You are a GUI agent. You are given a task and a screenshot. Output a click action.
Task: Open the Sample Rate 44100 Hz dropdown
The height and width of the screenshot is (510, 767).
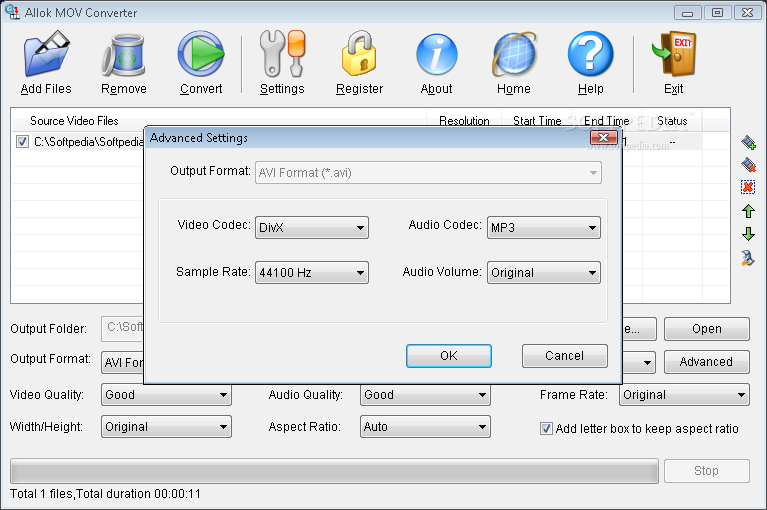pyautogui.click(x=312, y=272)
